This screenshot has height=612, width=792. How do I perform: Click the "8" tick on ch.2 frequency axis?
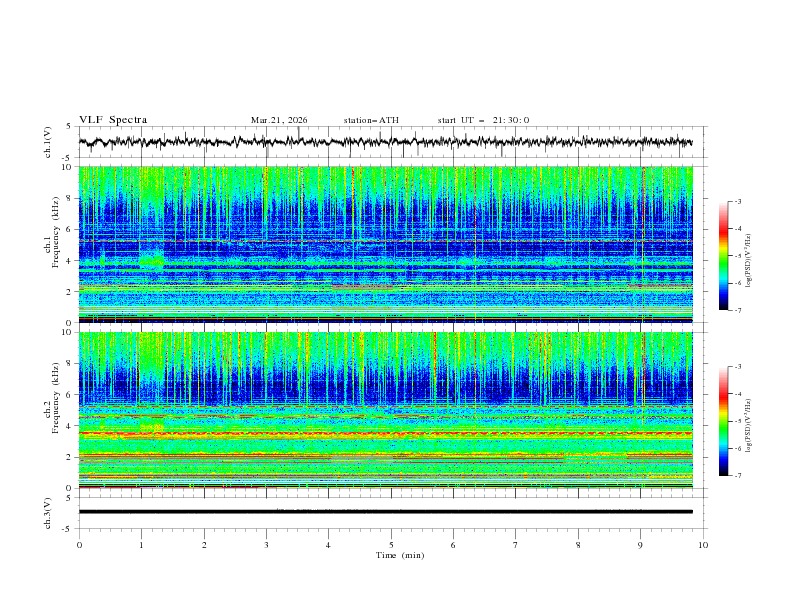click(x=71, y=364)
